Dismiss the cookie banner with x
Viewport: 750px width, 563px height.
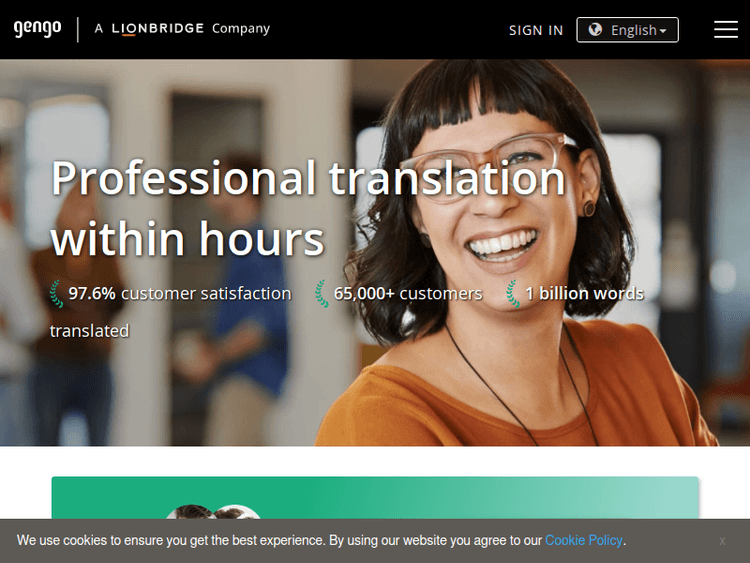pos(722,541)
